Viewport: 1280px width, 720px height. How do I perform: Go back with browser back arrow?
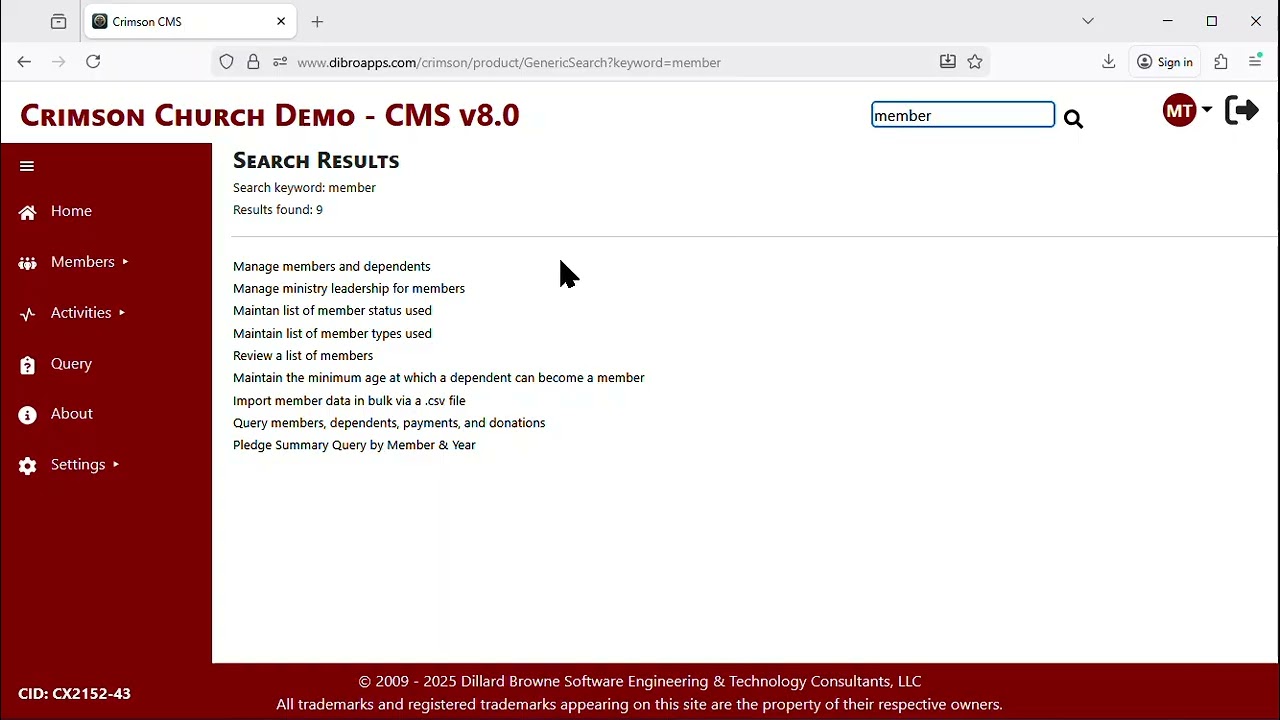(x=24, y=62)
